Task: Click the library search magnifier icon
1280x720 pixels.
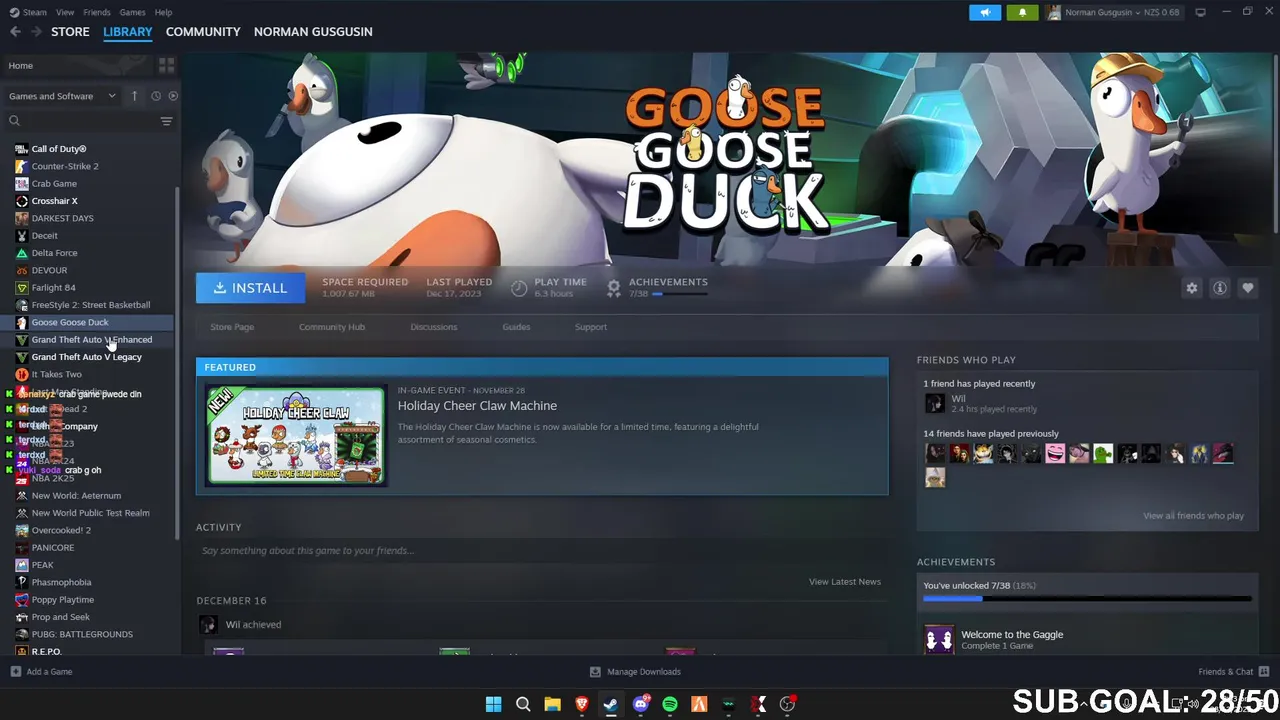Action: coord(14,121)
